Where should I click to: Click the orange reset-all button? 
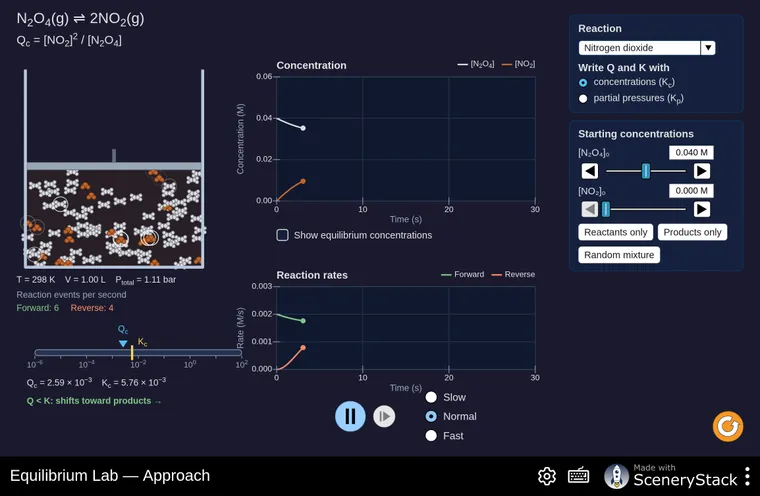[x=728, y=427]
